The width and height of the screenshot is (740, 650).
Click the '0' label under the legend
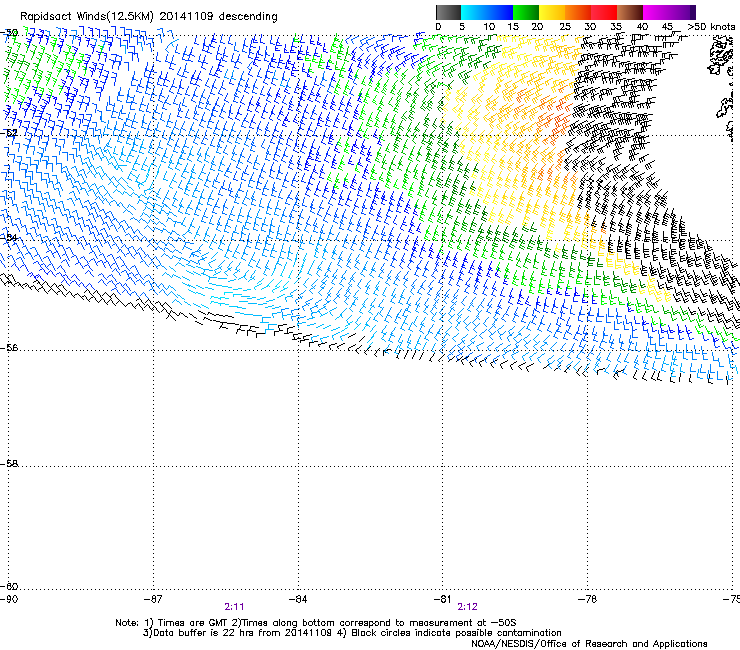click(438, 27)
